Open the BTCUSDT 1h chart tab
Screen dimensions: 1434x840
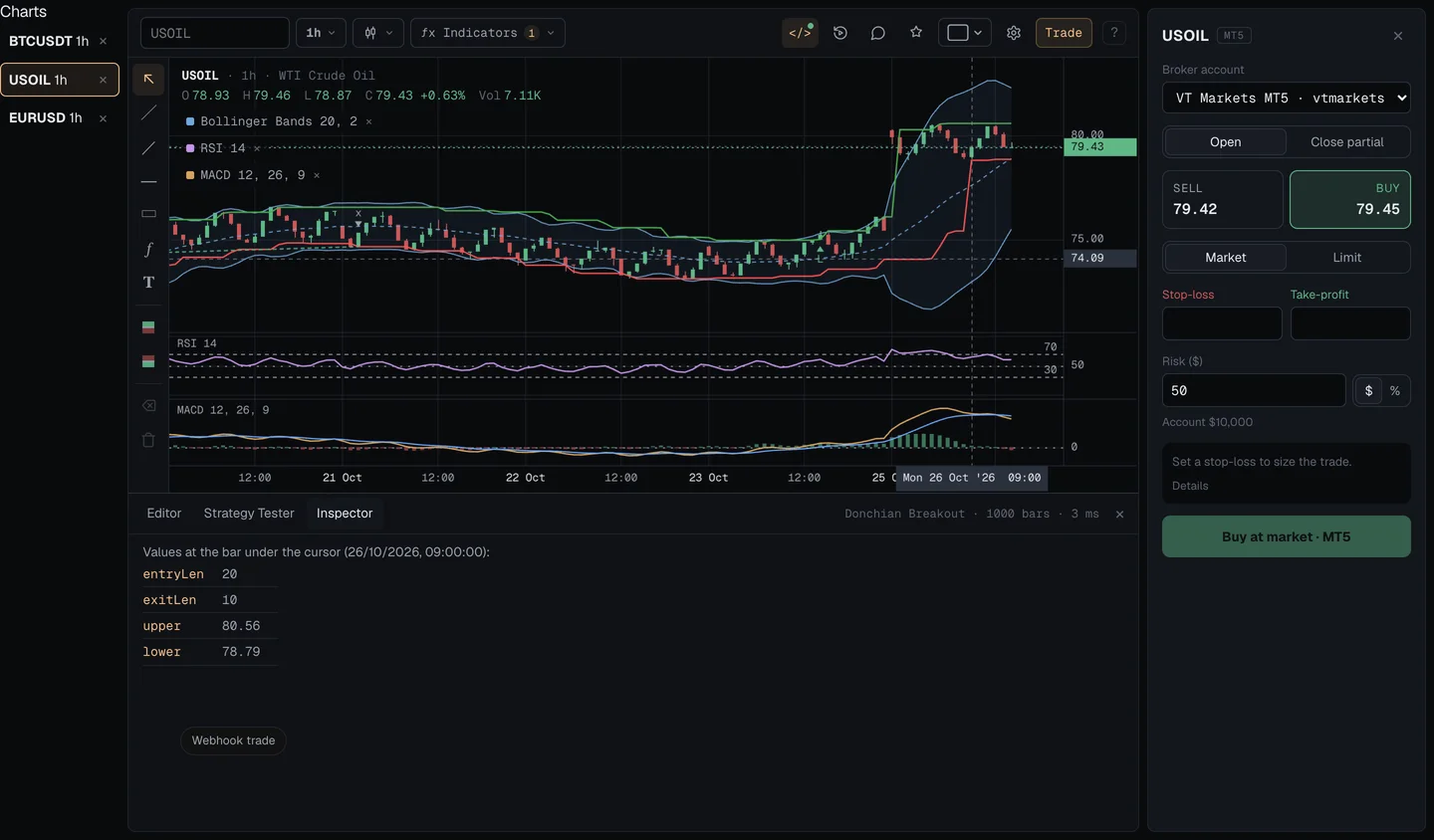(49, 41)
